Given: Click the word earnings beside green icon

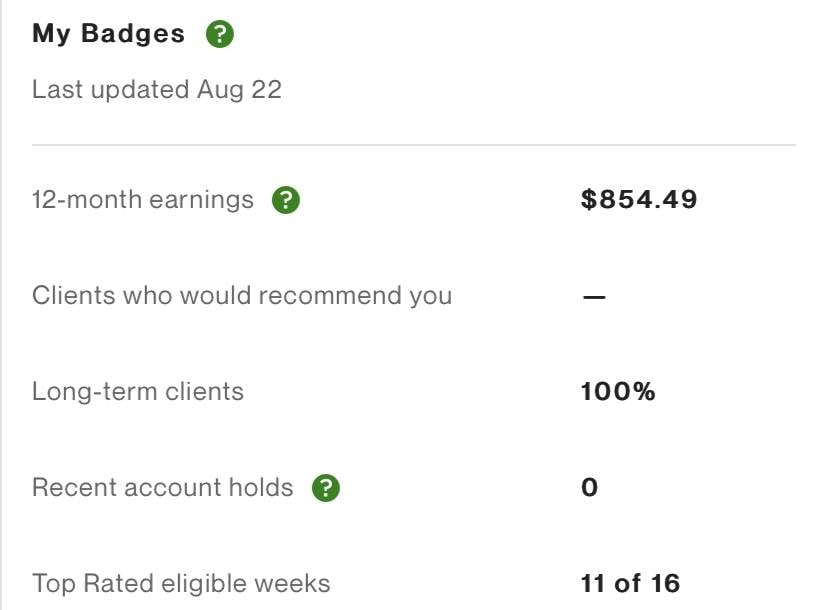Looking at the screenshot, I should [x=202, y=200].
